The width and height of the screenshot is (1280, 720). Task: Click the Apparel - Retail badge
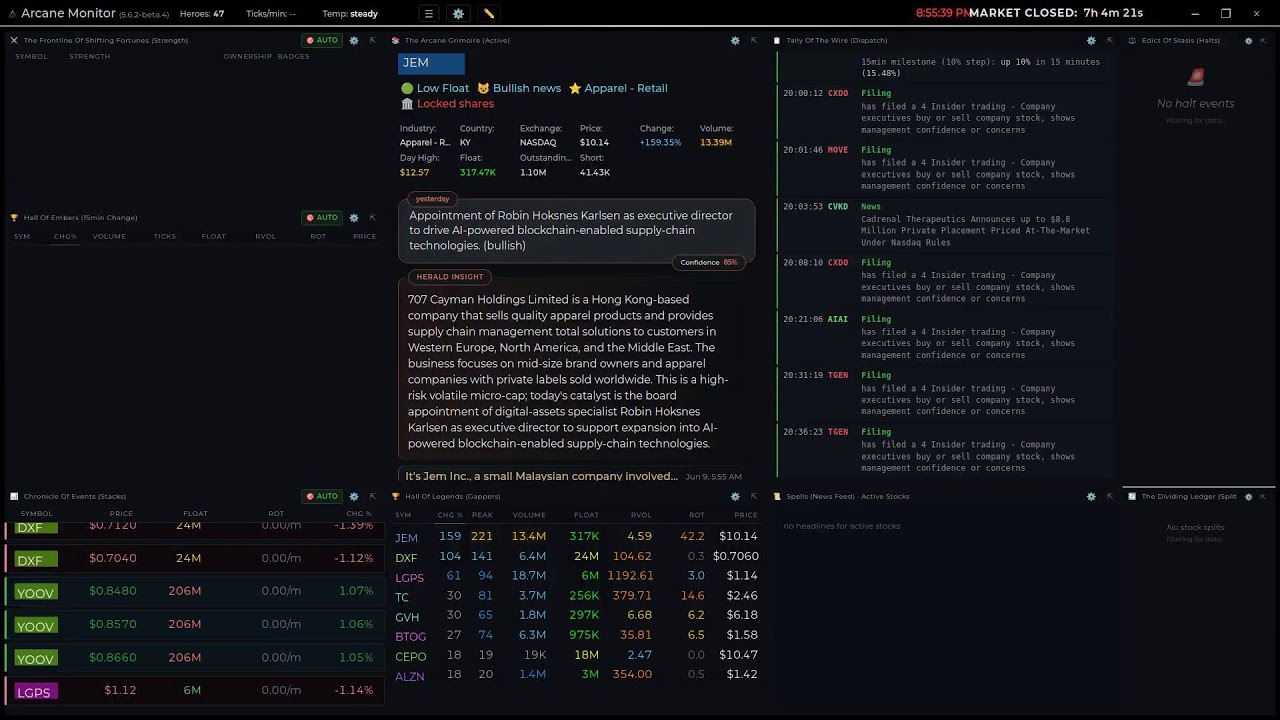pyautogui.click(x=618, y=88)
